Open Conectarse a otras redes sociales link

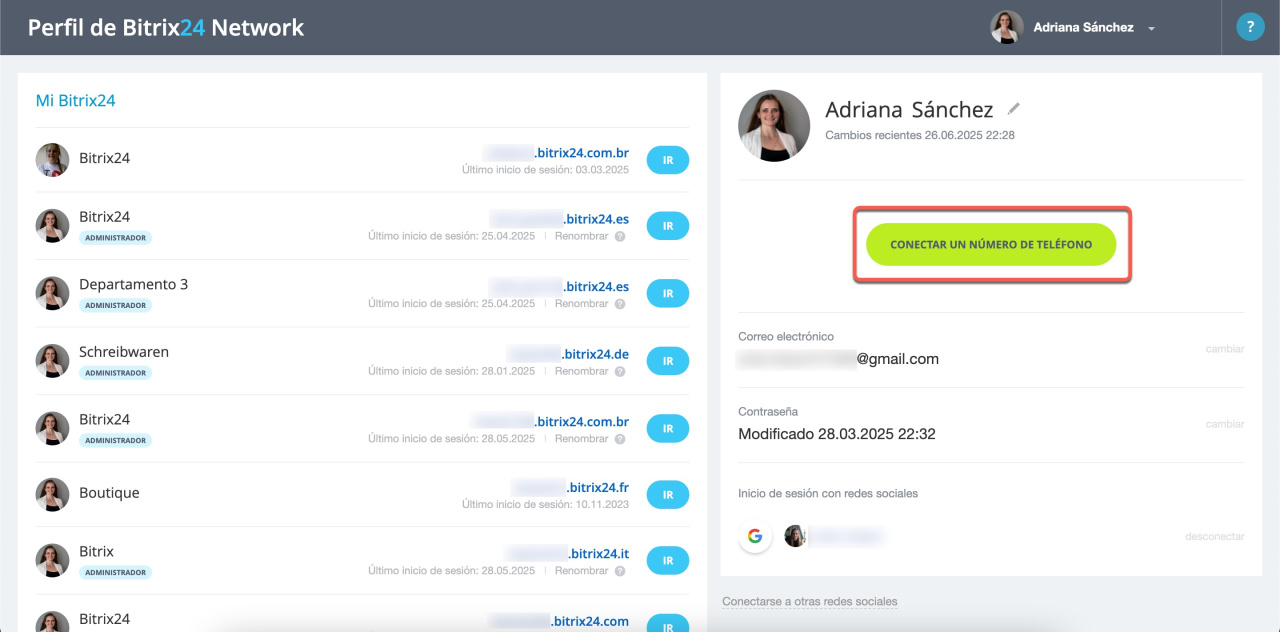tap(810, 602)
